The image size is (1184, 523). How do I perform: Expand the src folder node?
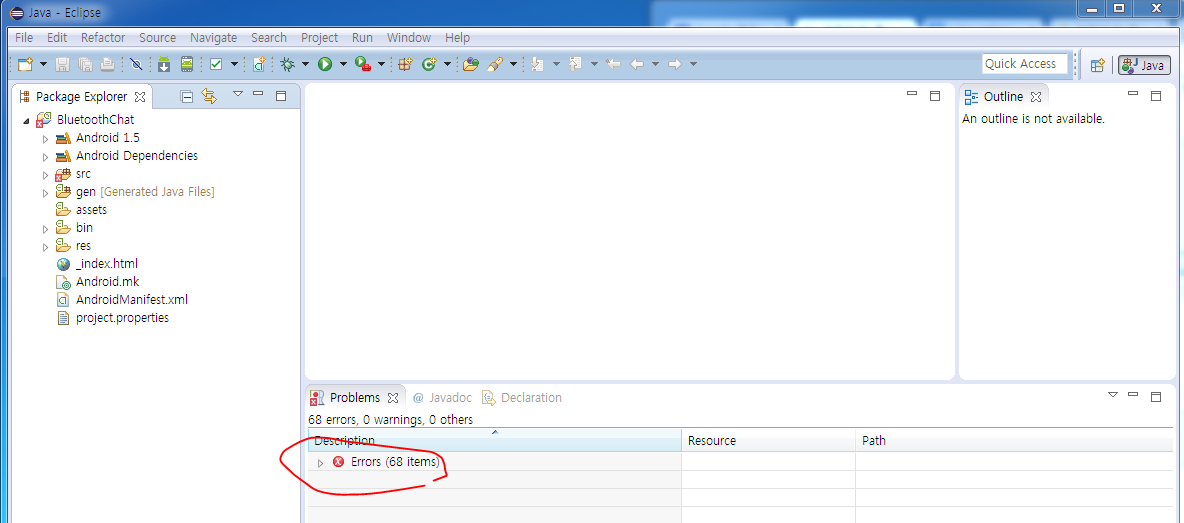[x=45, y=175]
